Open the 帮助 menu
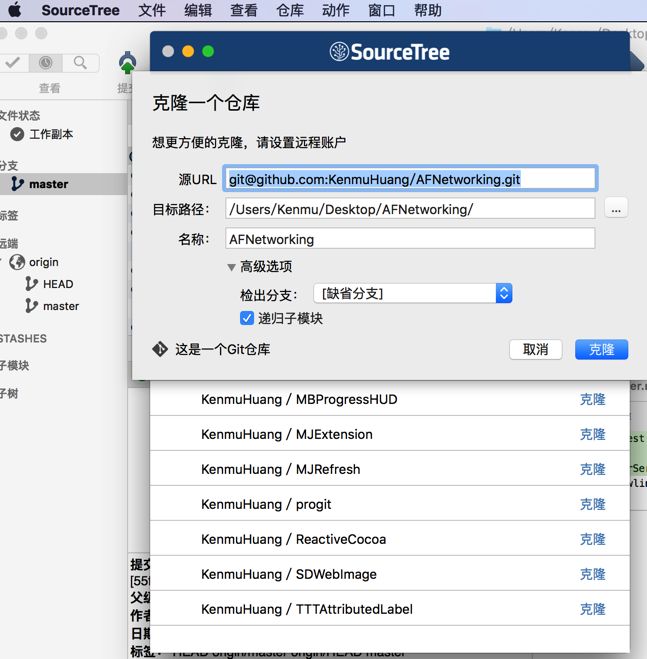 pyautogui.click(x=428, y=10)
